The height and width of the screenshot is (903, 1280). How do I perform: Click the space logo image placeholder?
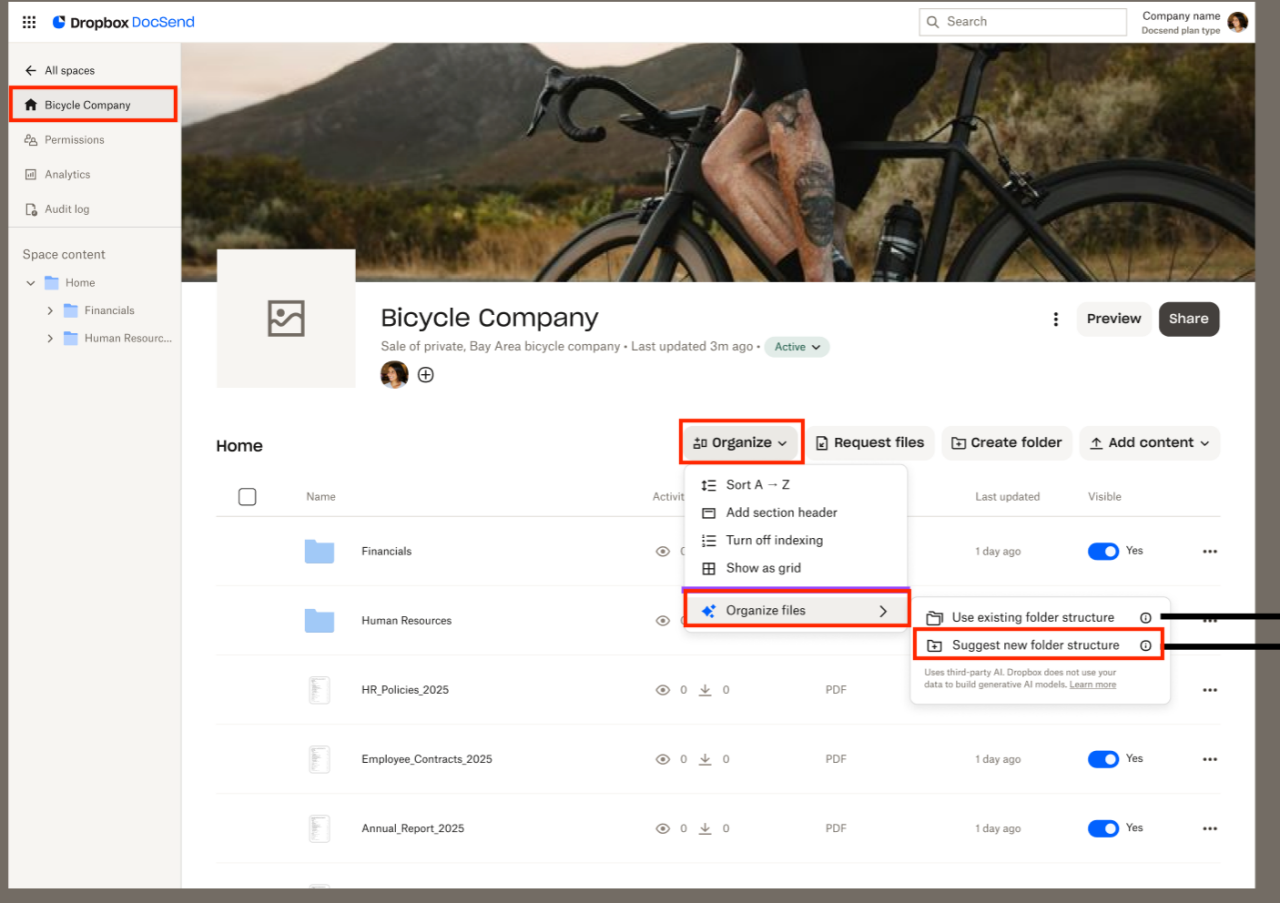(x=286, y=318)
